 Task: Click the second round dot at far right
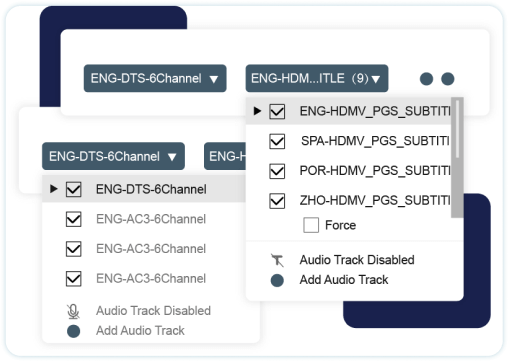448,79
